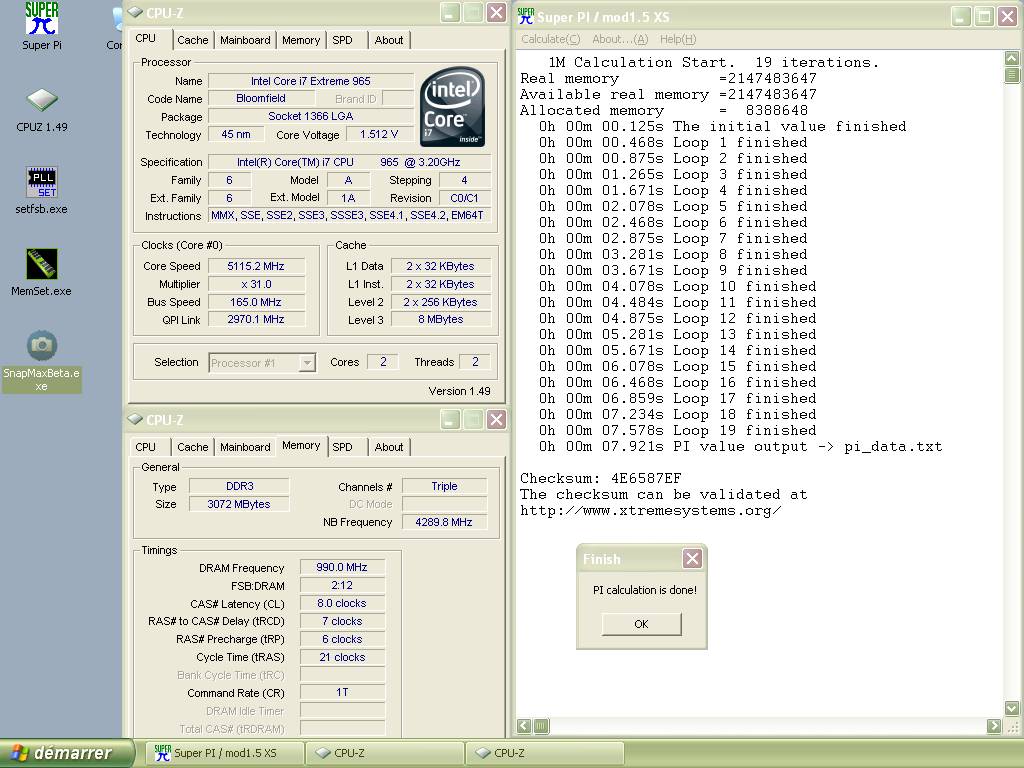Select Cache tab in bottom CPU-Z window
Image resolution: width=1024 pixels, height=768 pixels.
[193, 447]
